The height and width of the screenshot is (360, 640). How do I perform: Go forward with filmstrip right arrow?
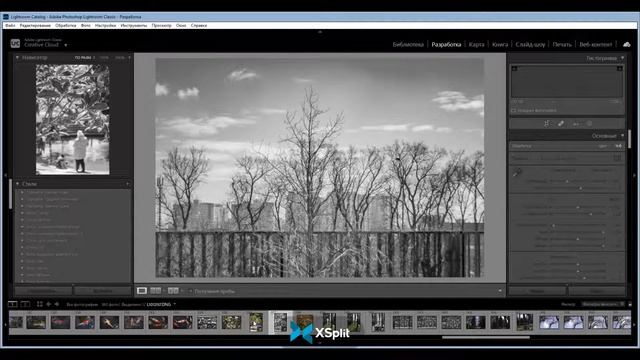57,304
